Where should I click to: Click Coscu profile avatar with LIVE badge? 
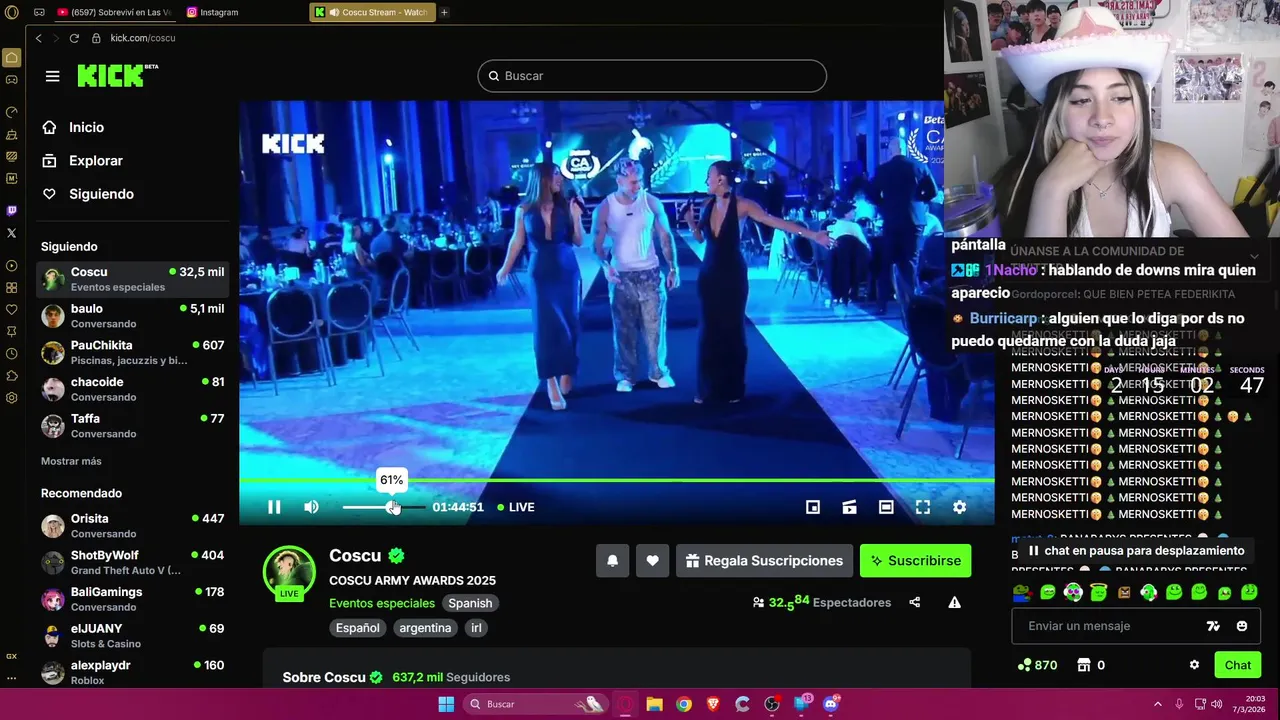pyautogui.click(x=289, y=572)
